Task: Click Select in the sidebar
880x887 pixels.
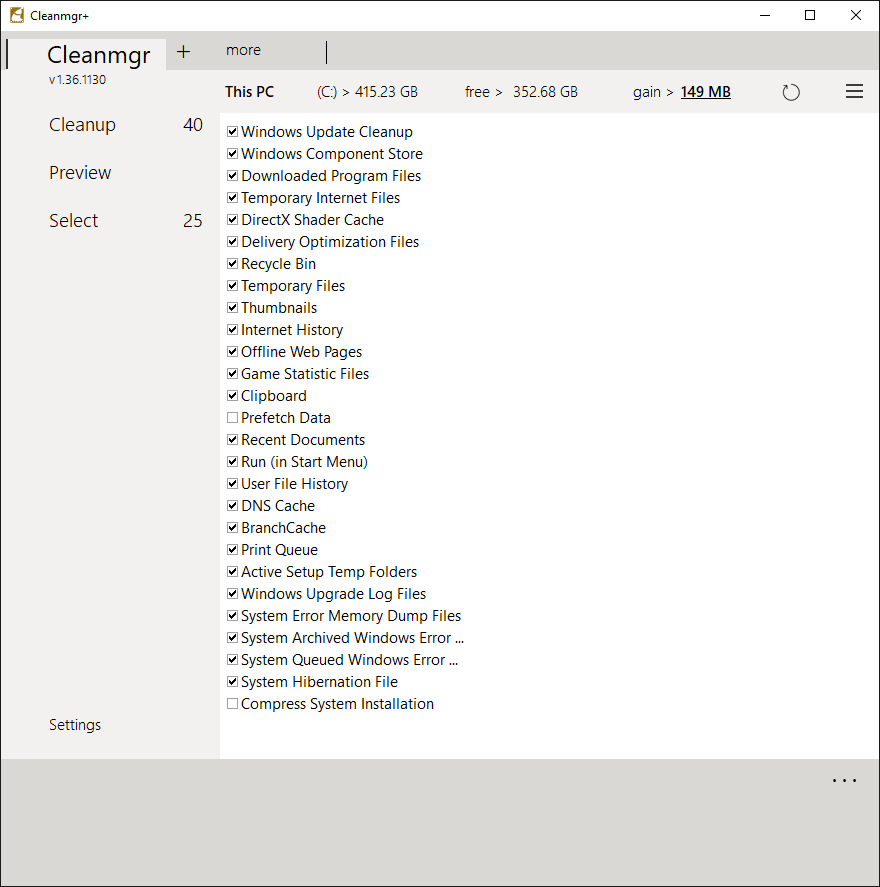Action: [74, 221]
